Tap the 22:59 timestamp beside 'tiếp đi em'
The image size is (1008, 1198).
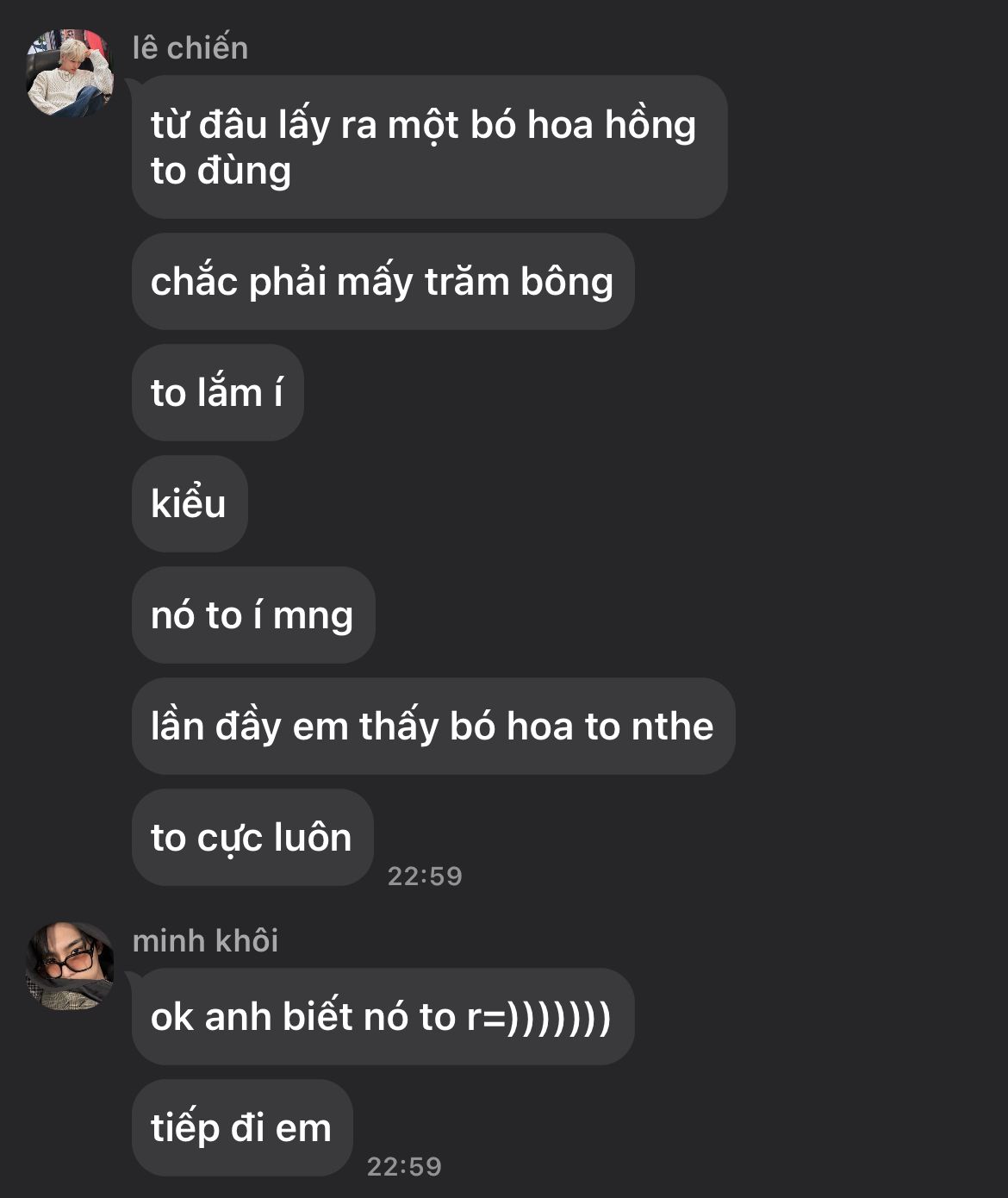[x=404, y=1166]
